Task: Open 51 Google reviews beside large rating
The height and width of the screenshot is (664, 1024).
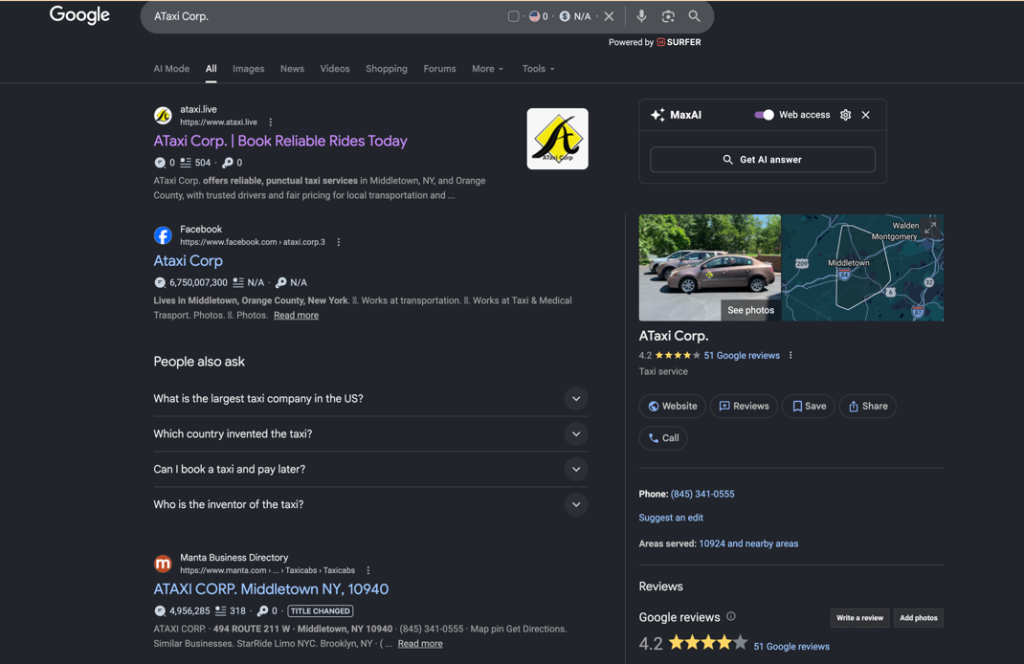Action: (x=792, y=646)
